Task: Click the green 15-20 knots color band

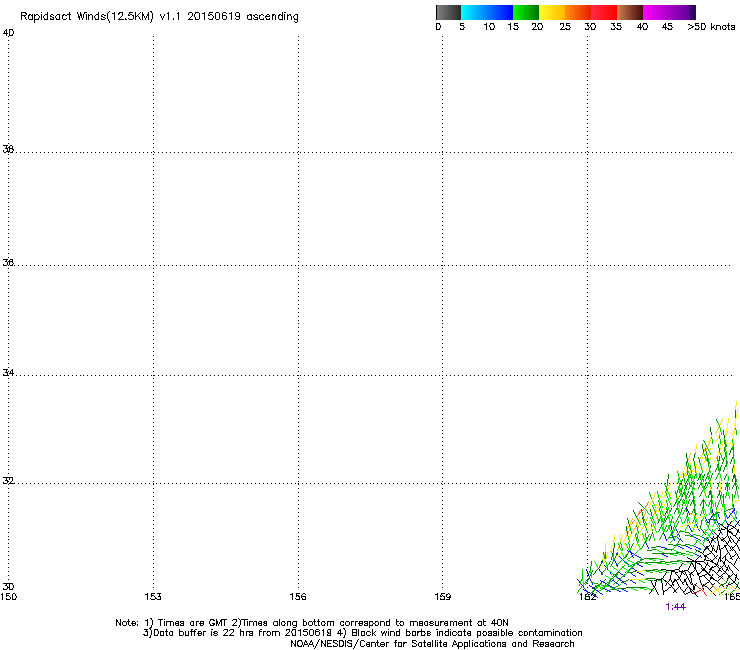Action: point(526,12)
